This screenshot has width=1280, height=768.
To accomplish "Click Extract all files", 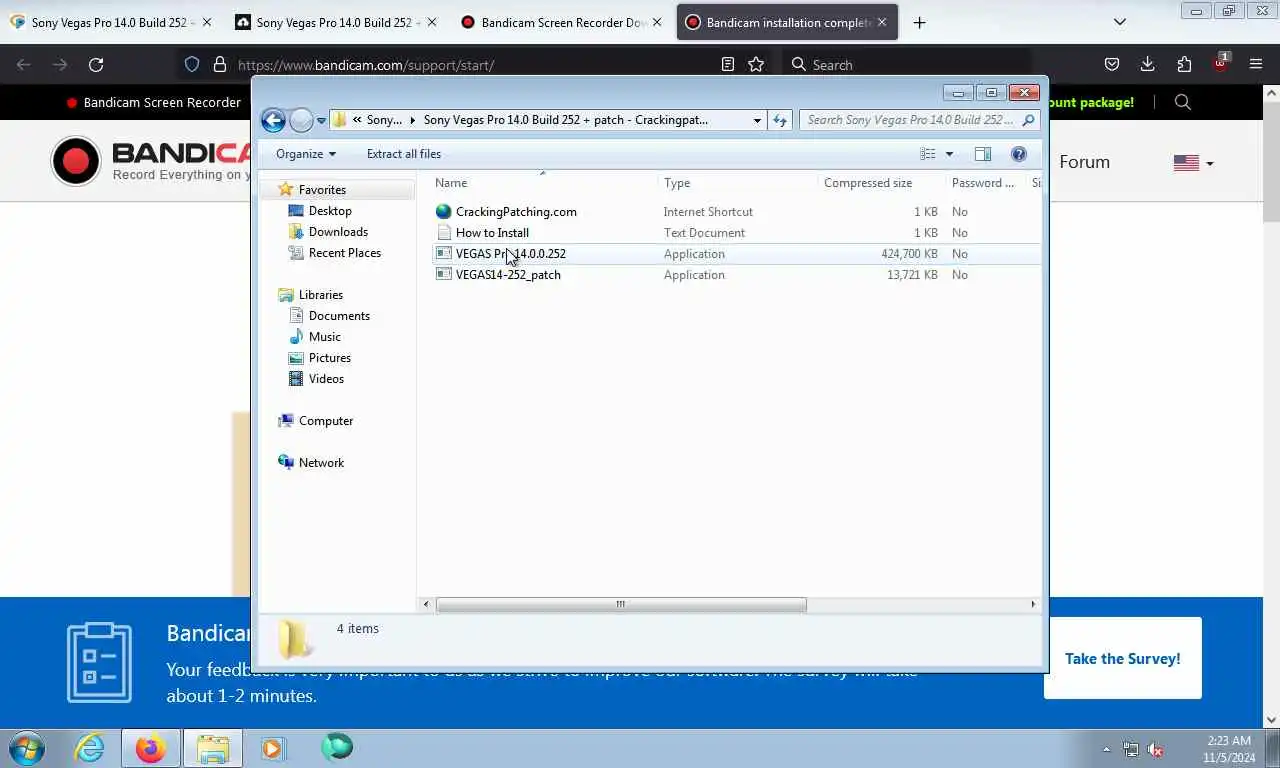I will 404,154.
